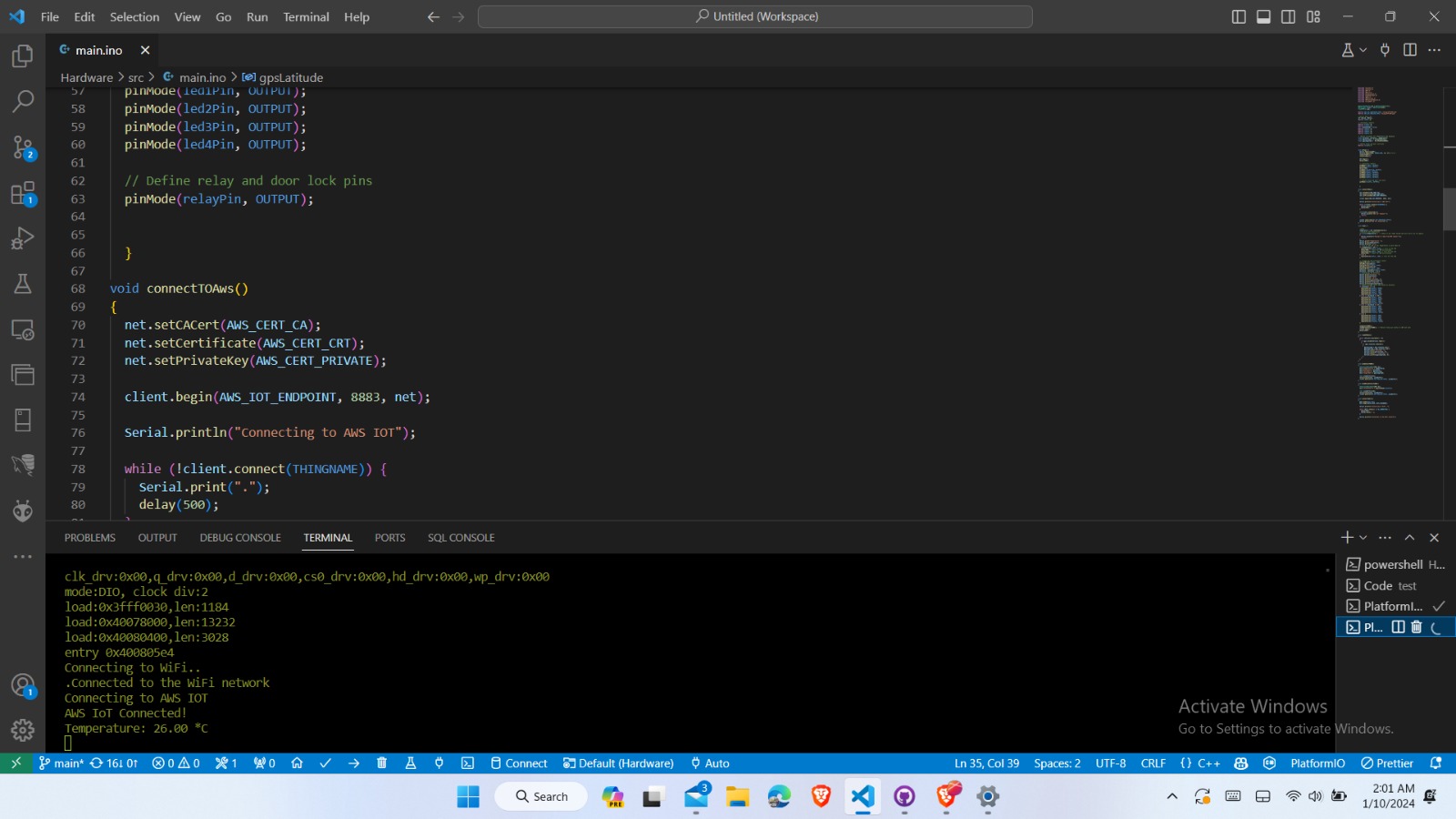Split the editor to the right

pyautogui.click(x=1410, y=50)
